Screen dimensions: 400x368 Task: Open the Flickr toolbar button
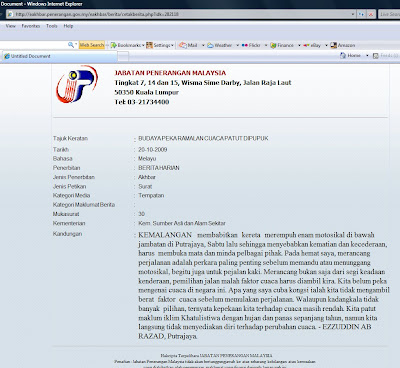pos(251,45)
